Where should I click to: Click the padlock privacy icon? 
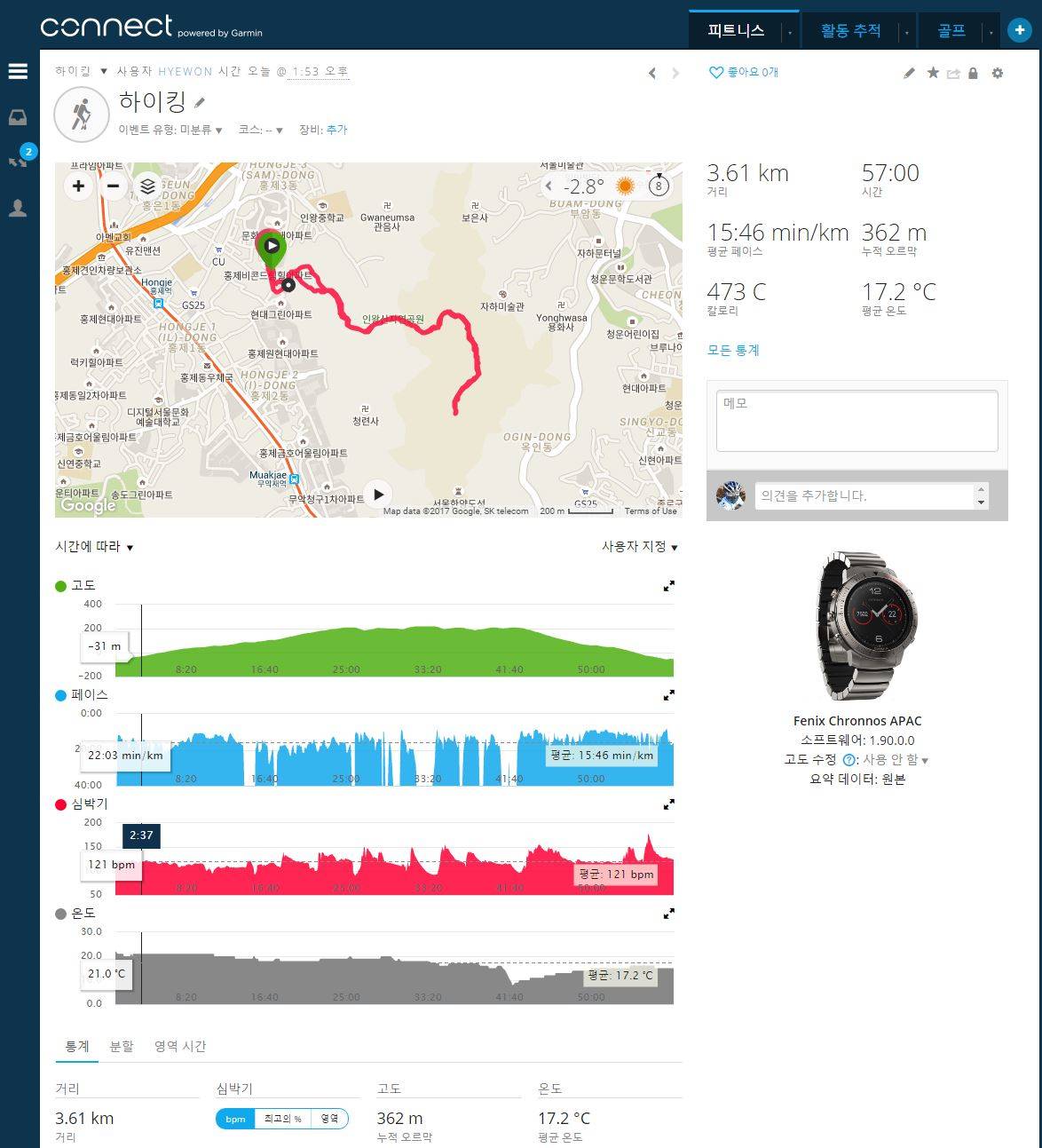pos(974,73)
